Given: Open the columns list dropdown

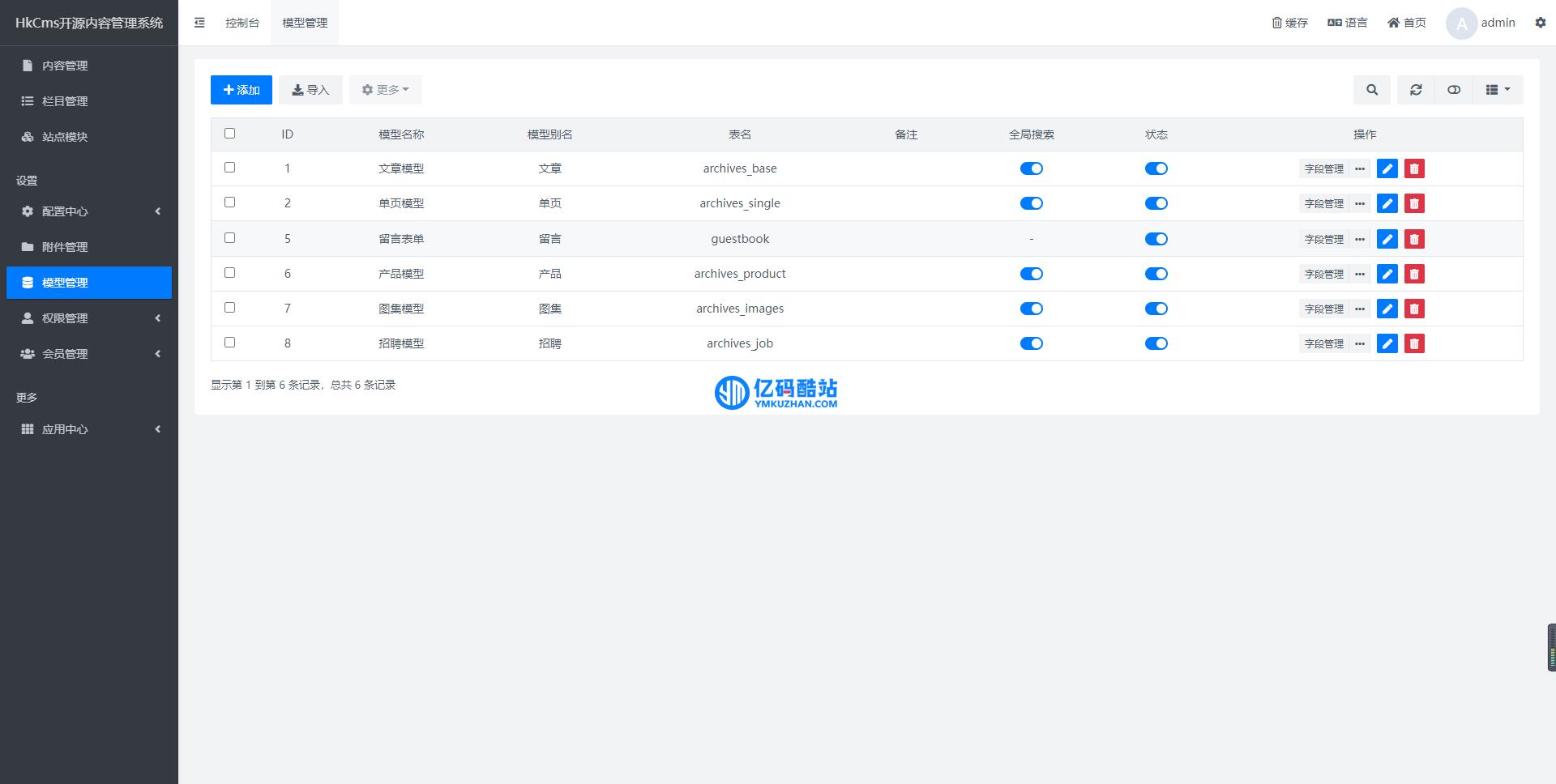Looking at the screenshot, I should click(1498, 90).
